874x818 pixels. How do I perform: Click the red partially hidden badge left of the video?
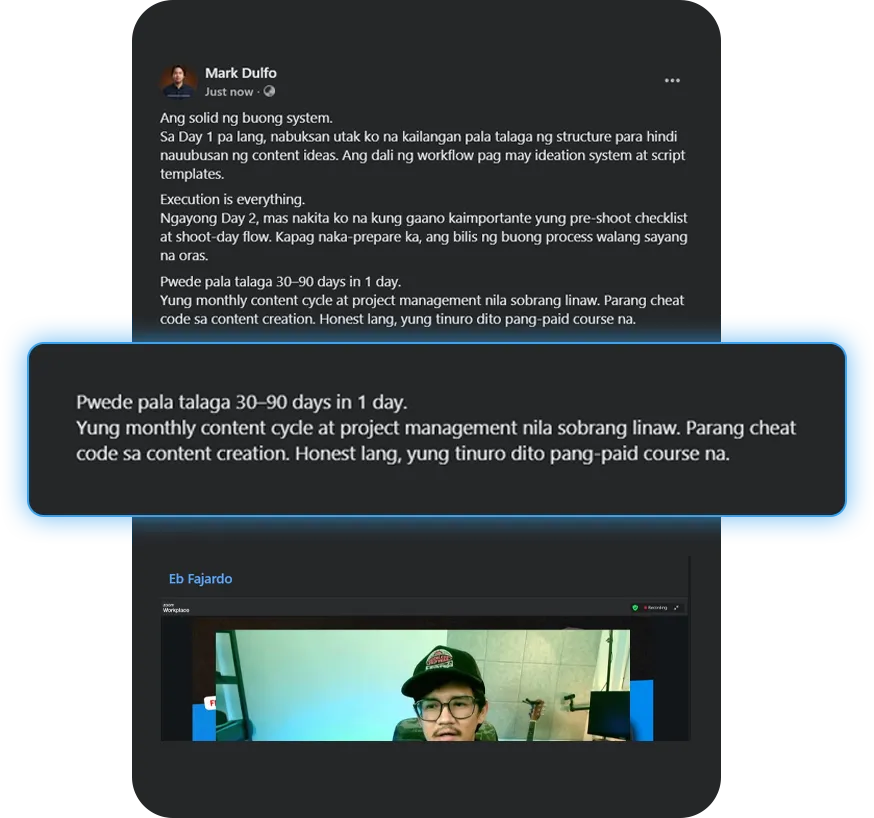(x=210, y=703)
